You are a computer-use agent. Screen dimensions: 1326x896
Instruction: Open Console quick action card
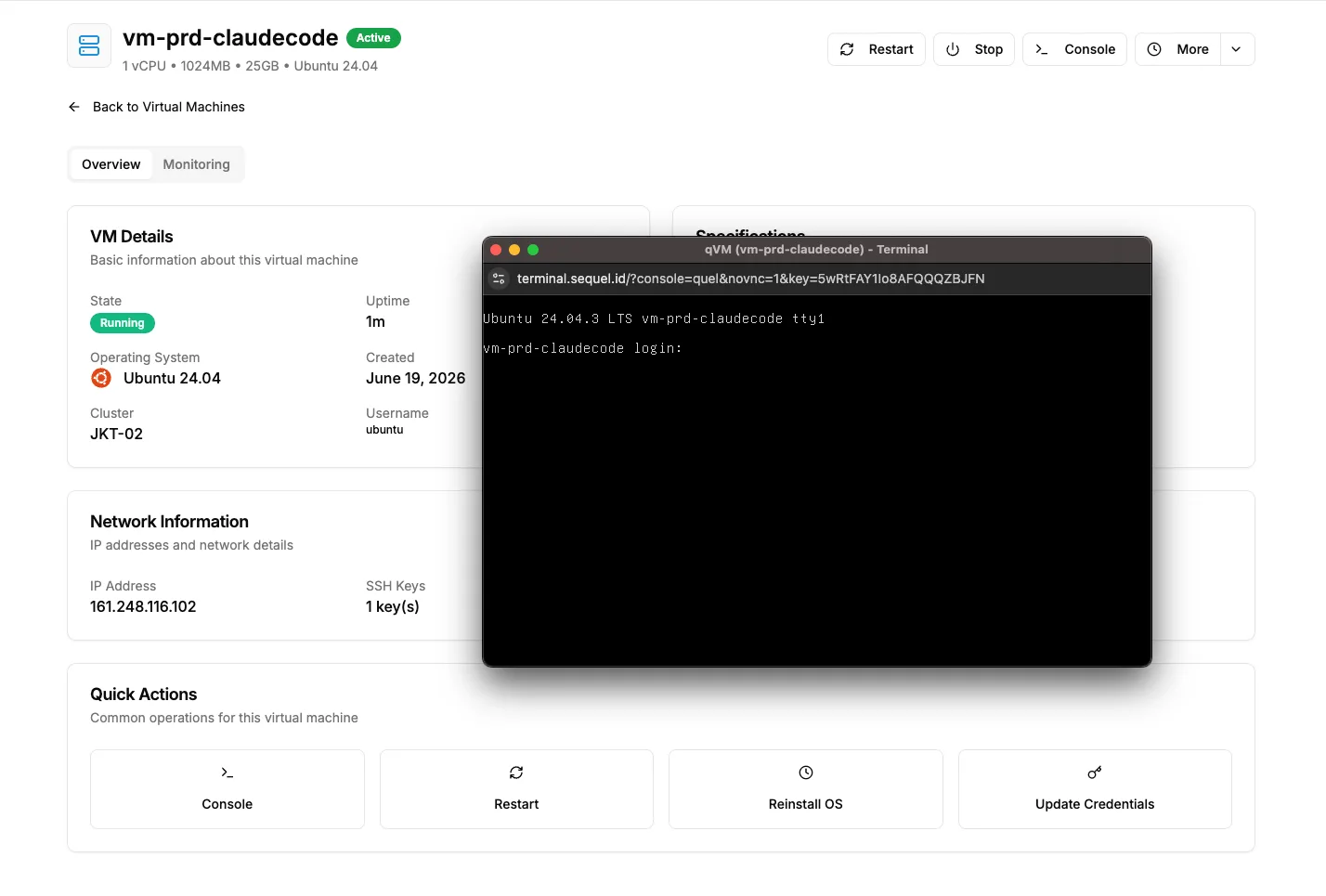click(227, 789)
